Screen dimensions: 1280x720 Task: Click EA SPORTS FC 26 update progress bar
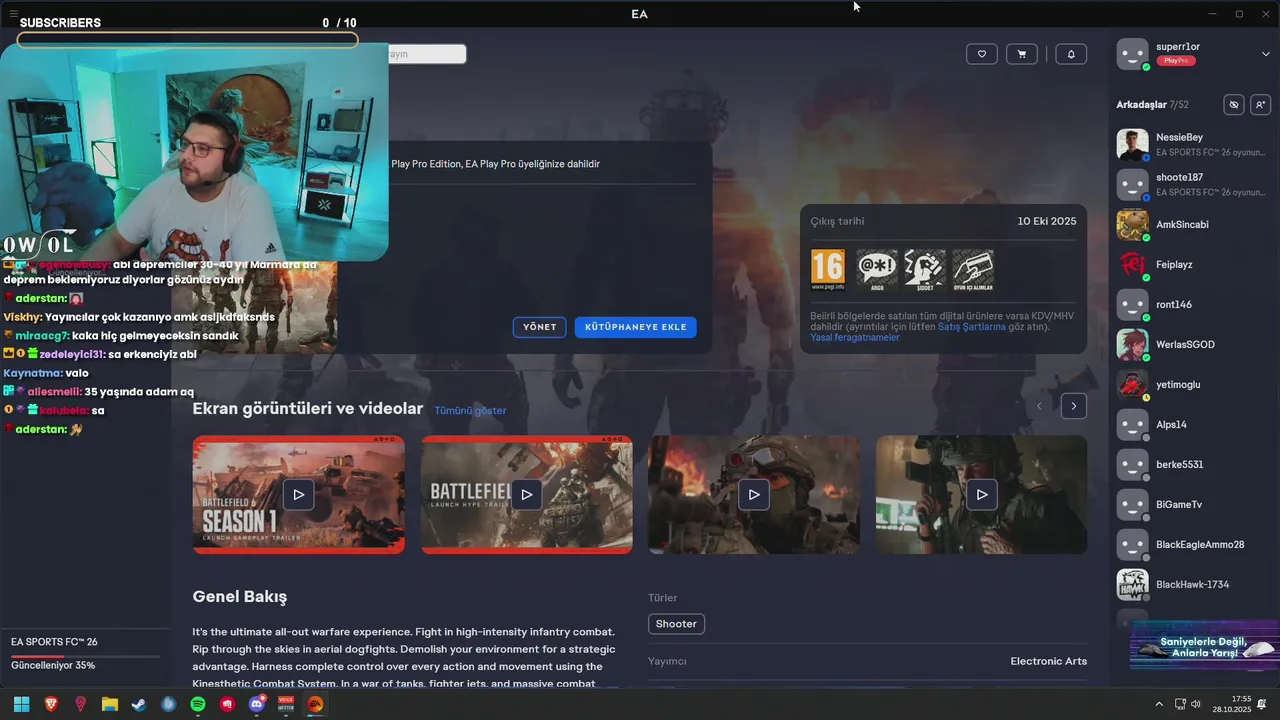tap(85, 657)
